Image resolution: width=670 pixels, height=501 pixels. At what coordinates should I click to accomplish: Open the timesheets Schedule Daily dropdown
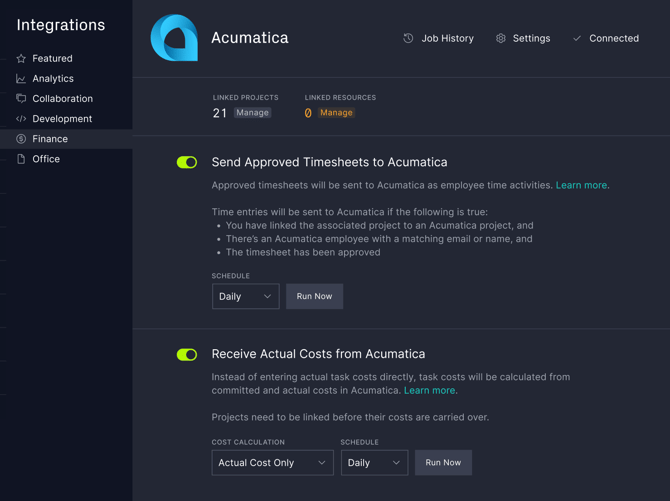click(x=246, y=296)
